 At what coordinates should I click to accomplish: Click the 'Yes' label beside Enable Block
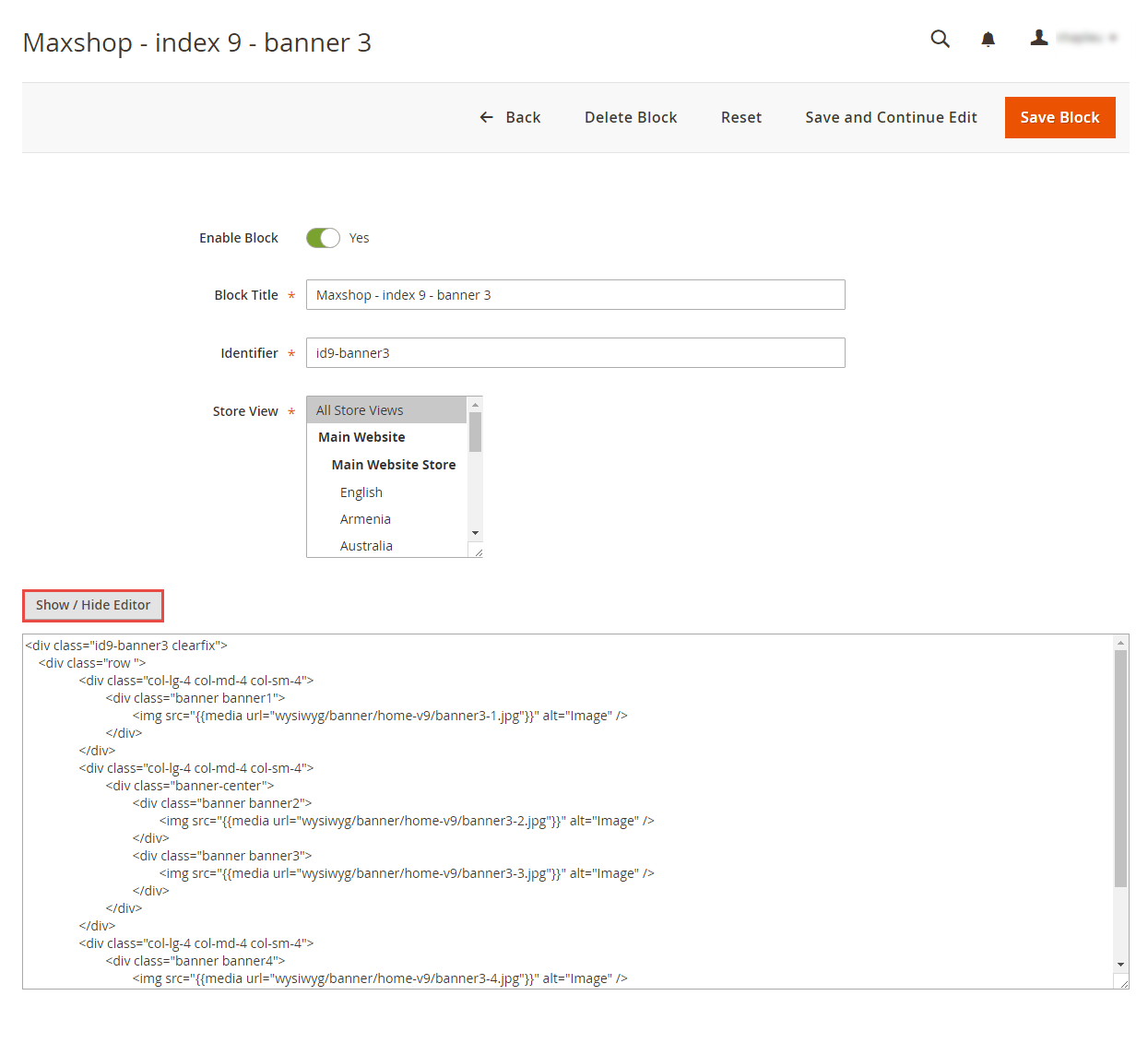359,238
